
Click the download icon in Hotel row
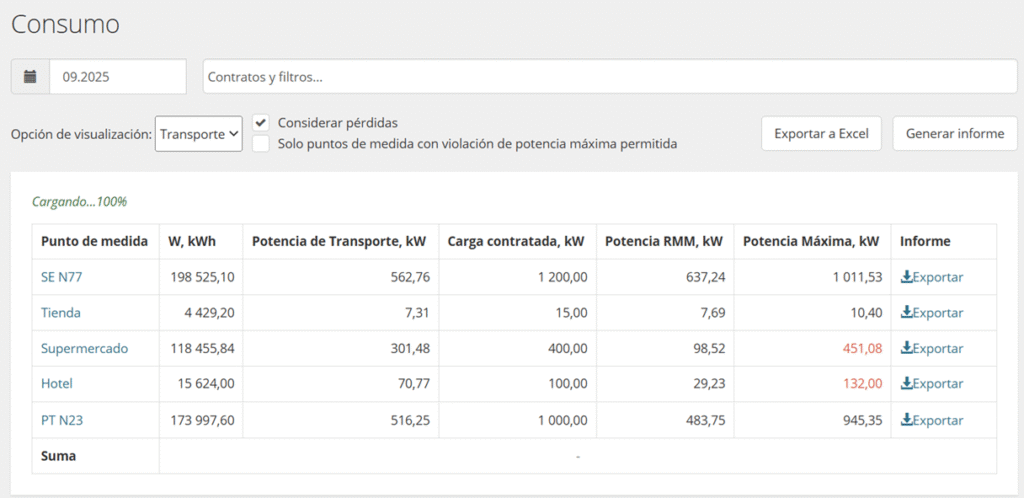pyautogui.click(x=907, y=384)
